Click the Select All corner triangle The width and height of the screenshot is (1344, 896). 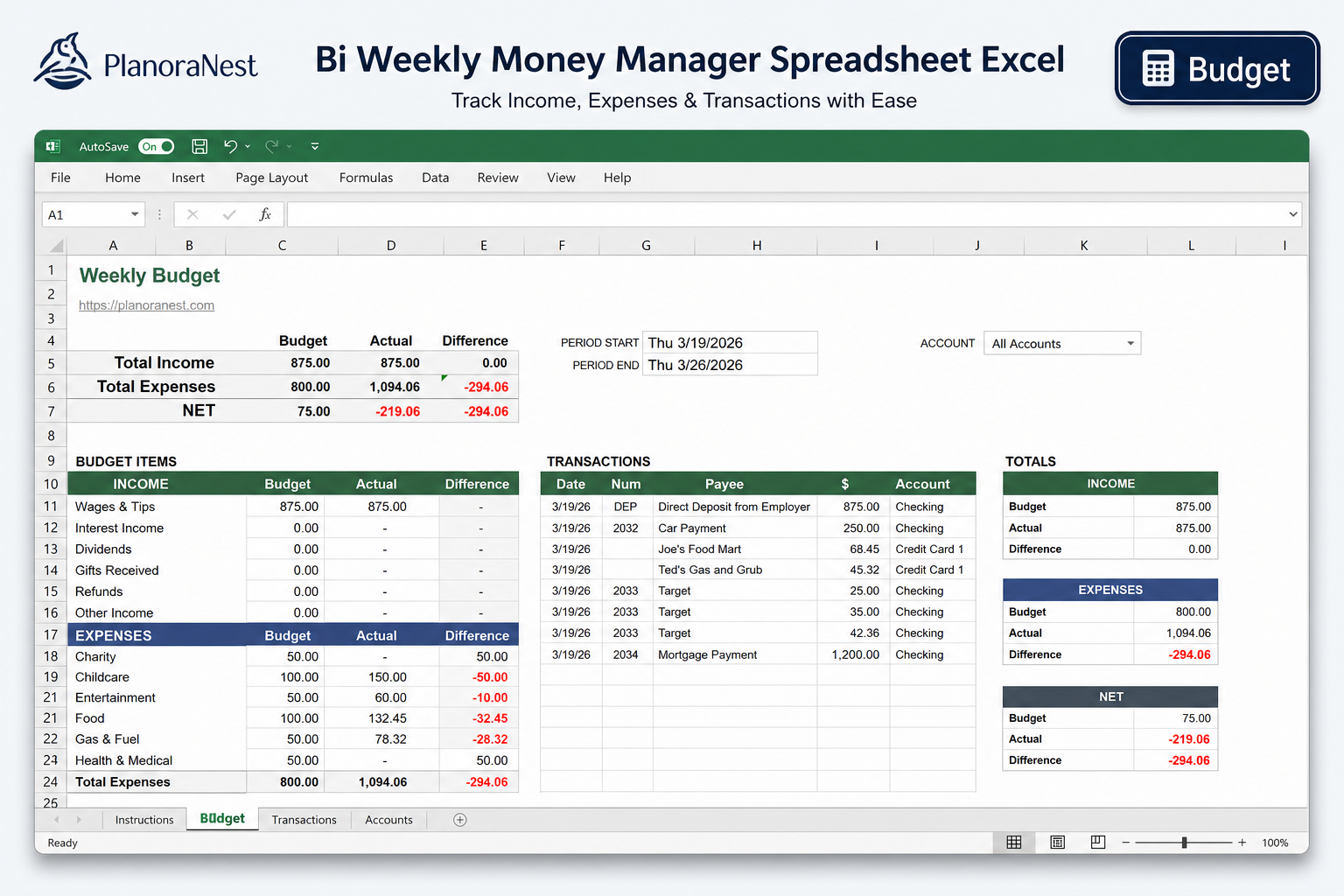(56, 246)
